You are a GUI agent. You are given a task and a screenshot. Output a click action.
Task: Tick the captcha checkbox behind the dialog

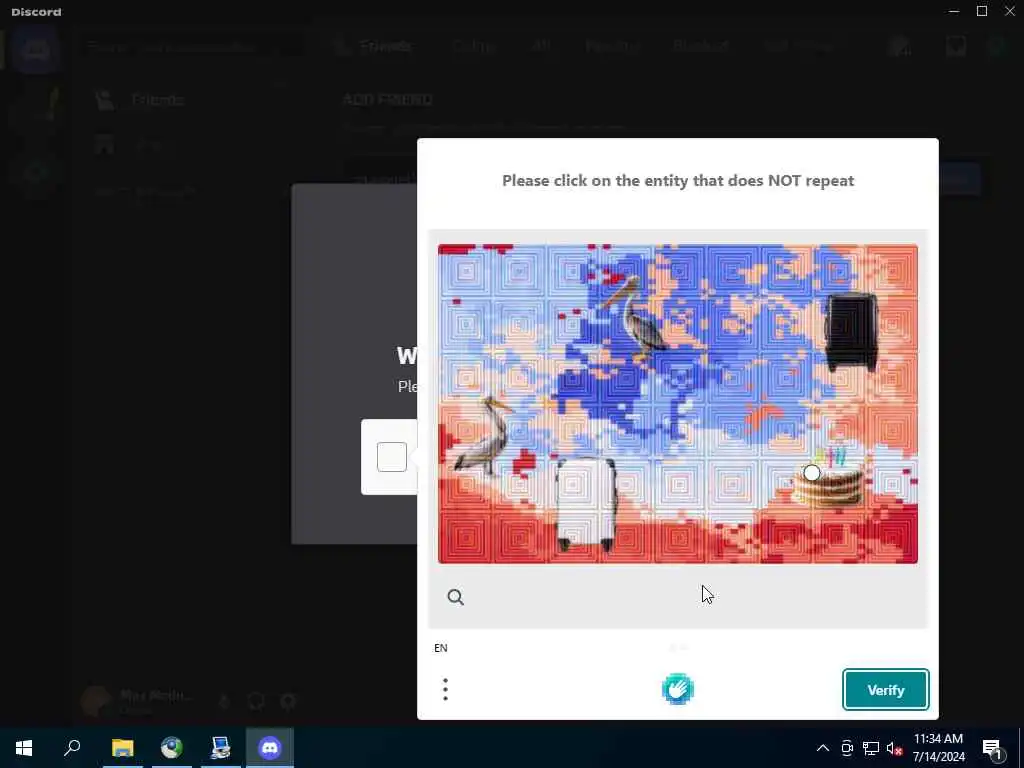(392, 456)
